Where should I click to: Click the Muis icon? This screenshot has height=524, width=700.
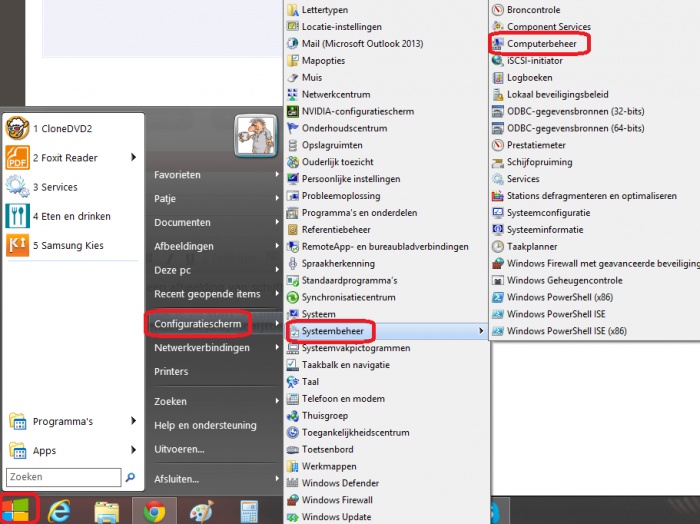(292, 78)
